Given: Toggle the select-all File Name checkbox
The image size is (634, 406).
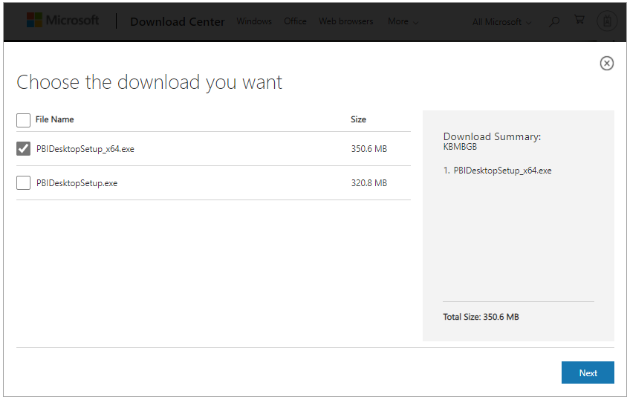Looking at the screenshot, I should tap(24, 120).
